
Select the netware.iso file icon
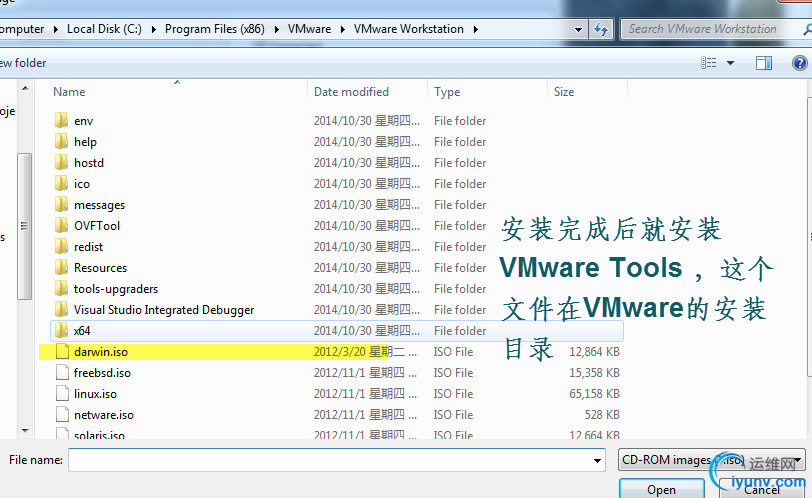click(x=62, y=415)
